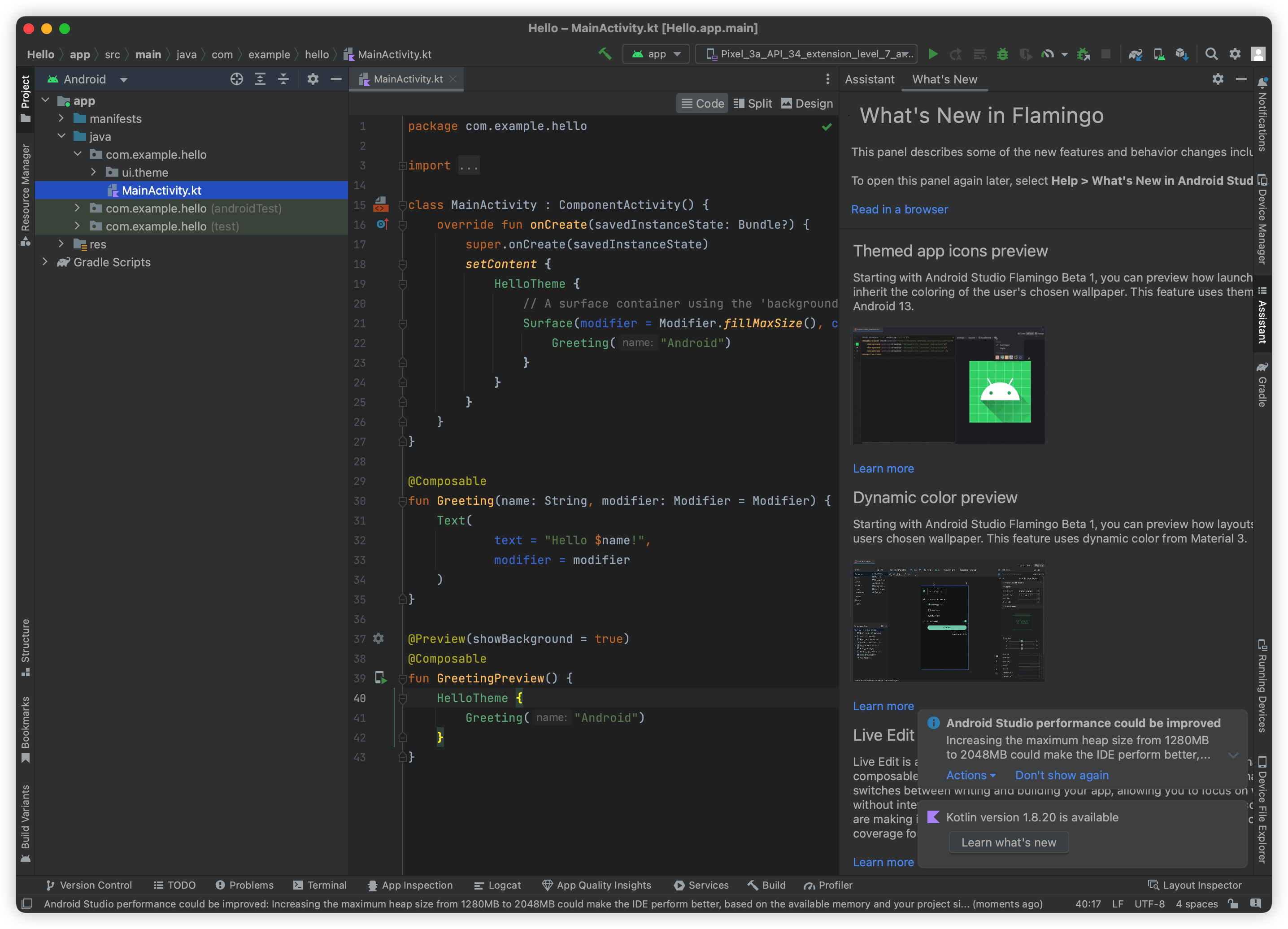Click the Make Project hammer icon
This screenshot has width=1288, height=929.
(605, 54)
